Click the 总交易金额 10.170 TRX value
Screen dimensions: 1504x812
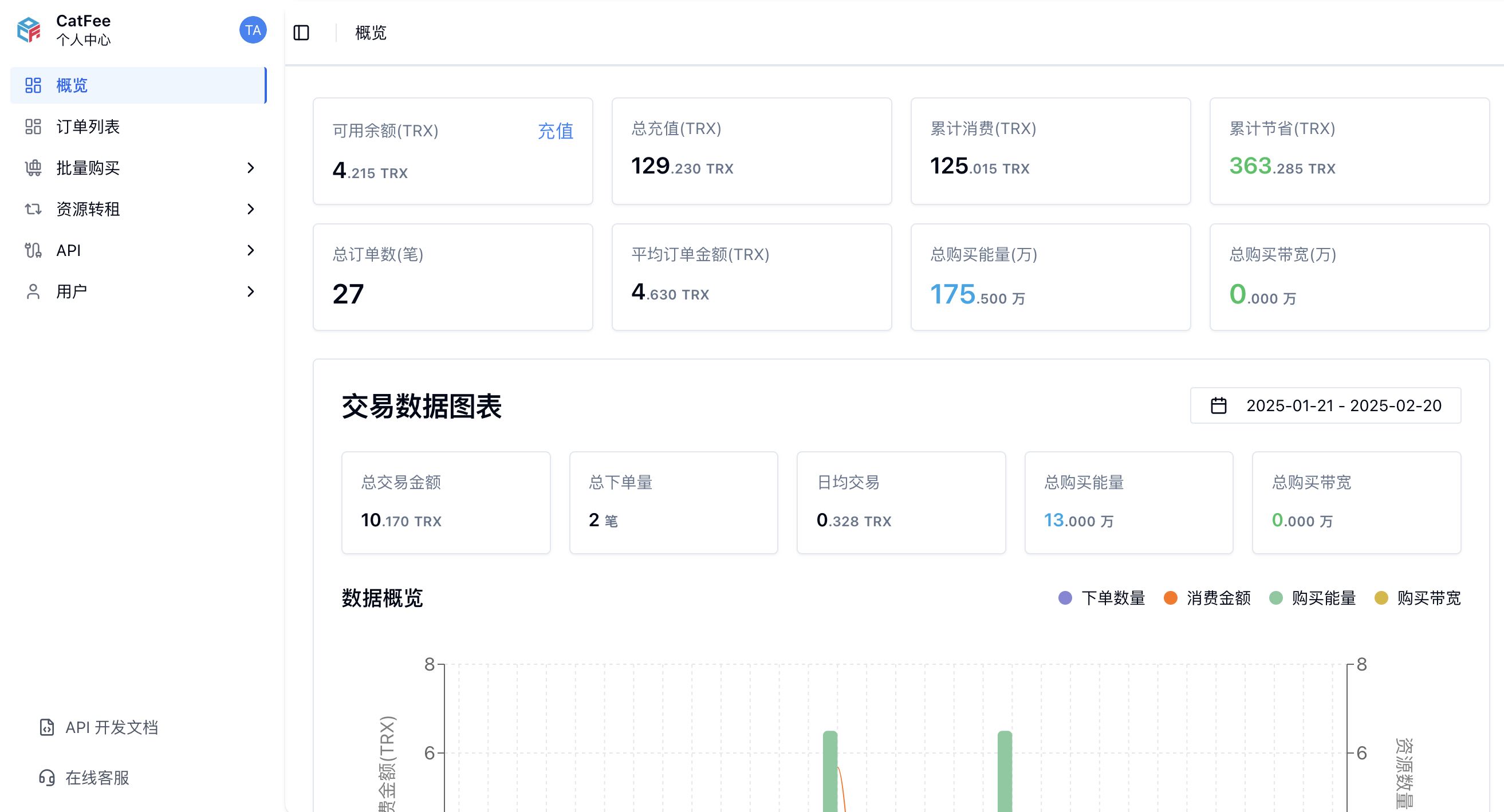tap(401, 520)
